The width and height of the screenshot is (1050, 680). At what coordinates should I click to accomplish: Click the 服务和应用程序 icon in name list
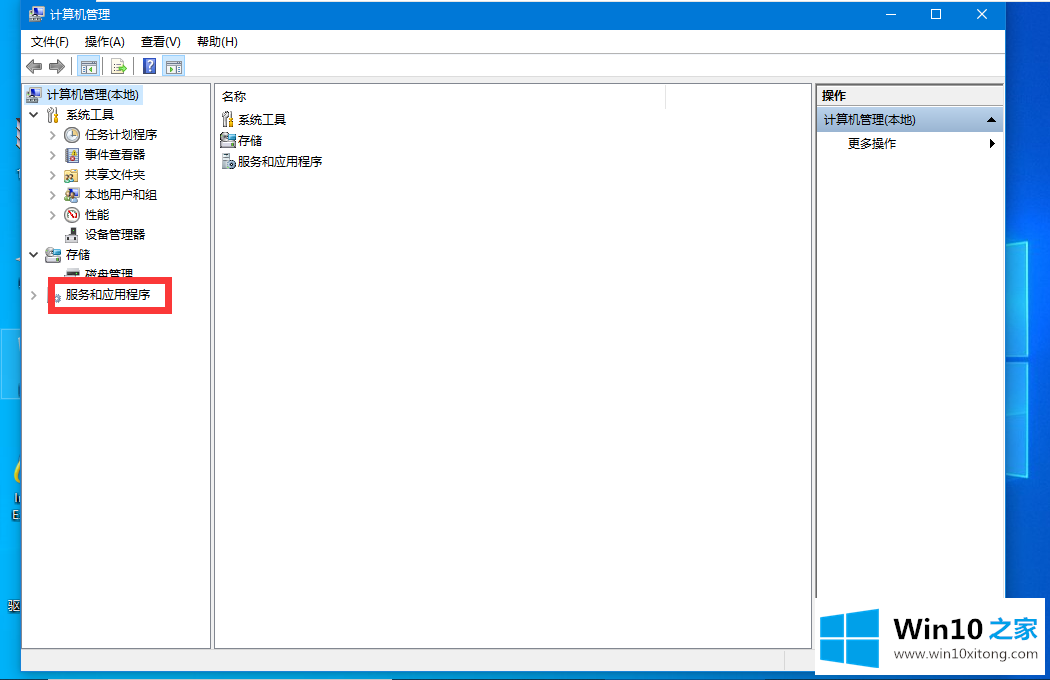point(228,161)
